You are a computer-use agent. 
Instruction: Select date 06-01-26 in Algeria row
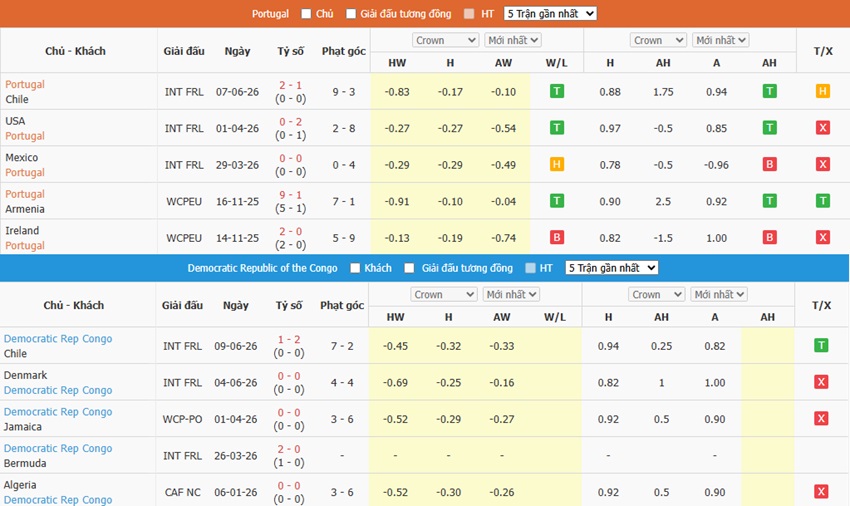[236, 492]
